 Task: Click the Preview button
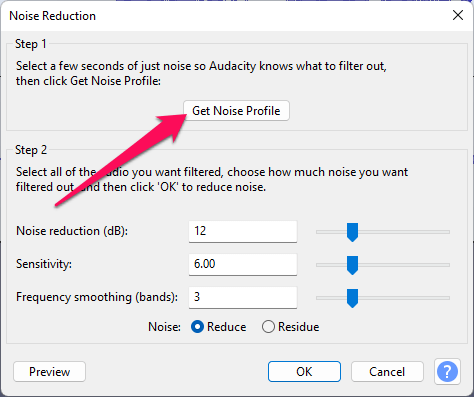(x=49, y=371)
